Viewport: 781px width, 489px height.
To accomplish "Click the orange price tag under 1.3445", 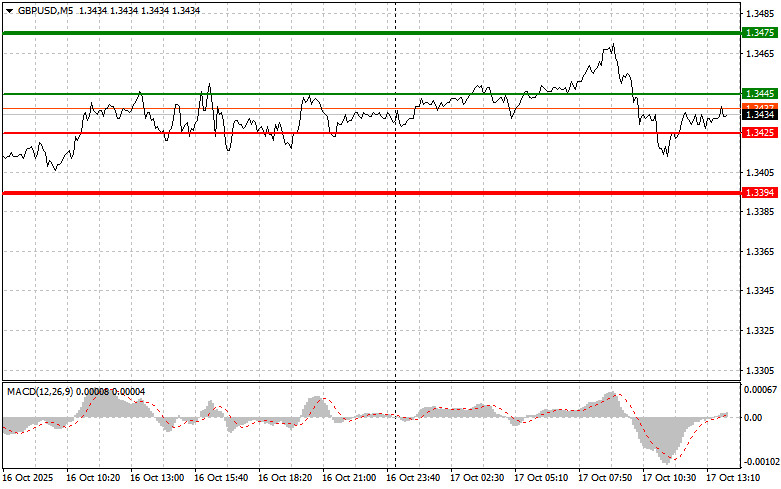I will pyautogui.click(x=760, y=107).
